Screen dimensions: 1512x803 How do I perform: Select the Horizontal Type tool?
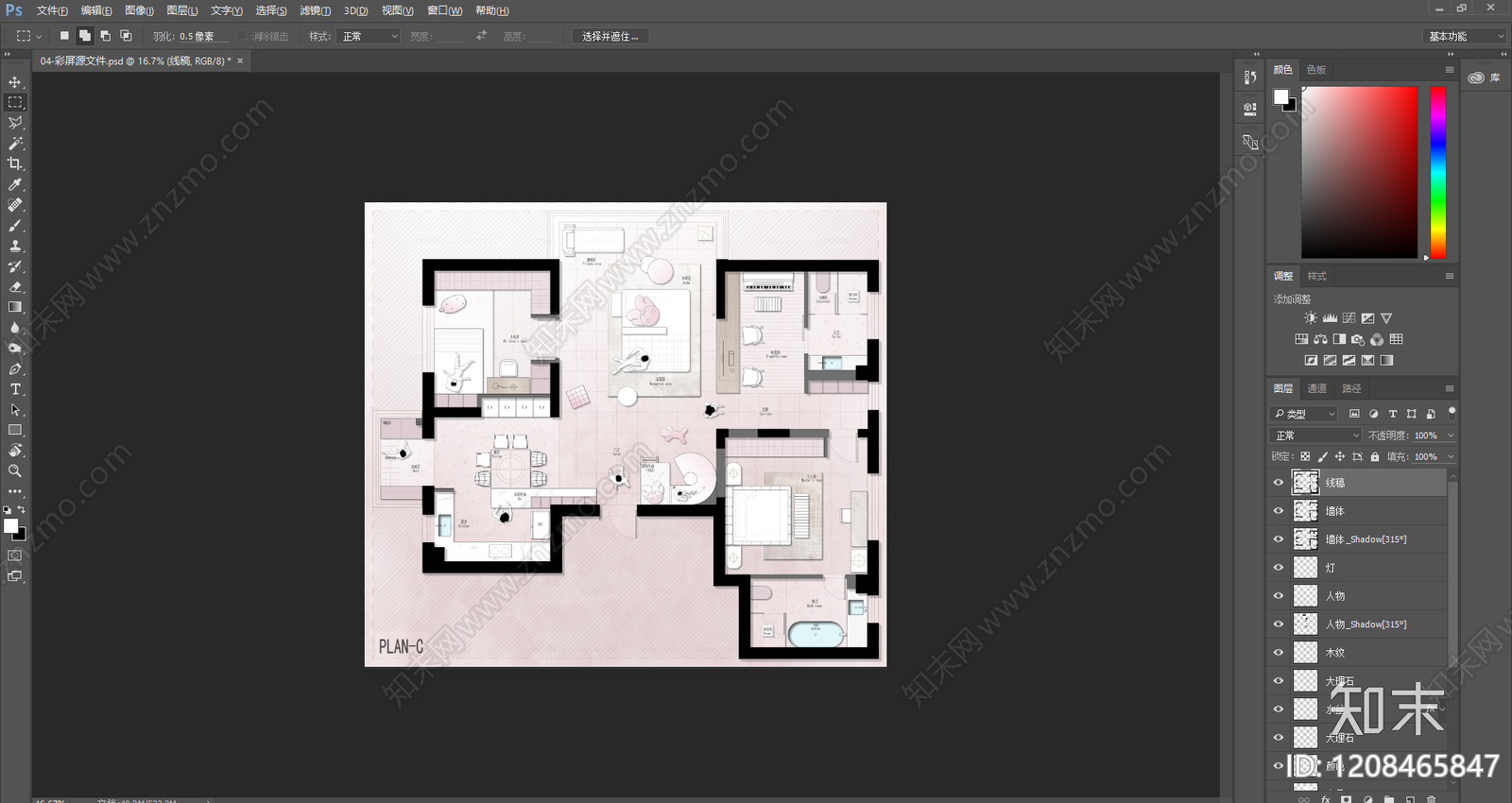click(x=15, y=389)
